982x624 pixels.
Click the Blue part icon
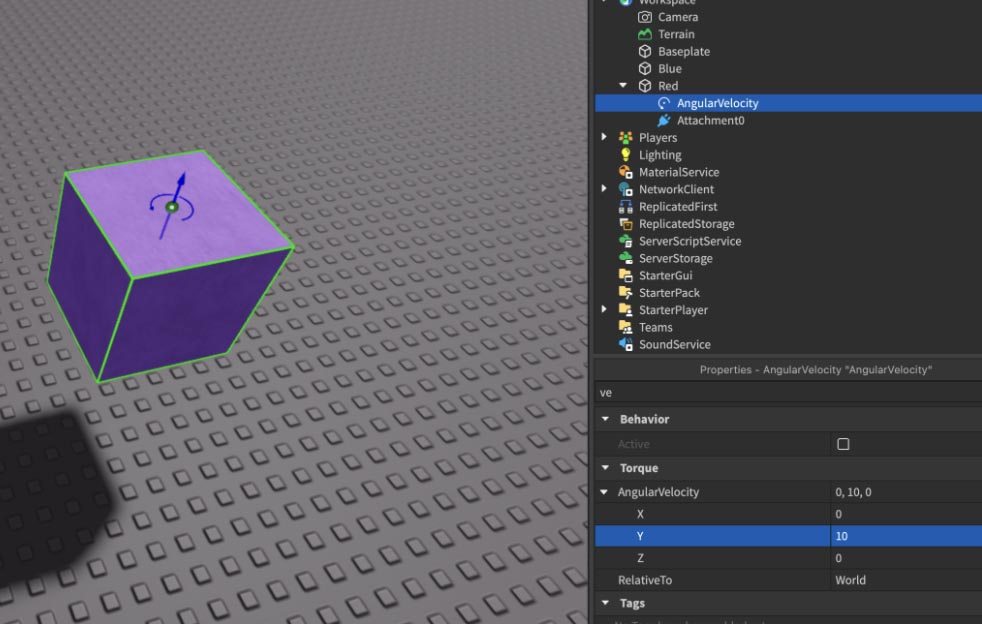point(644,68)
